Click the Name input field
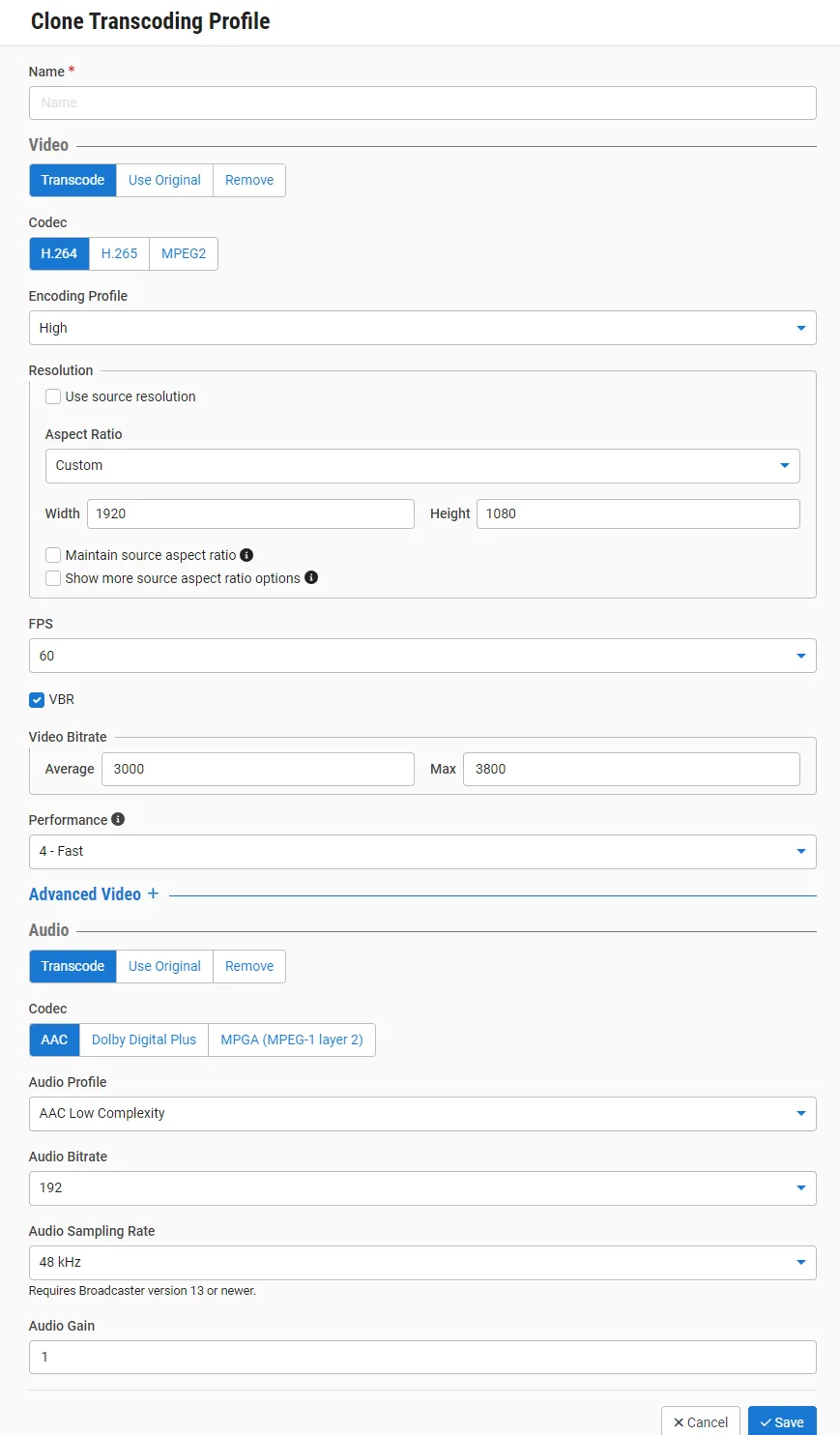The height and width of the screenshot is (1435, 840). 422,102
